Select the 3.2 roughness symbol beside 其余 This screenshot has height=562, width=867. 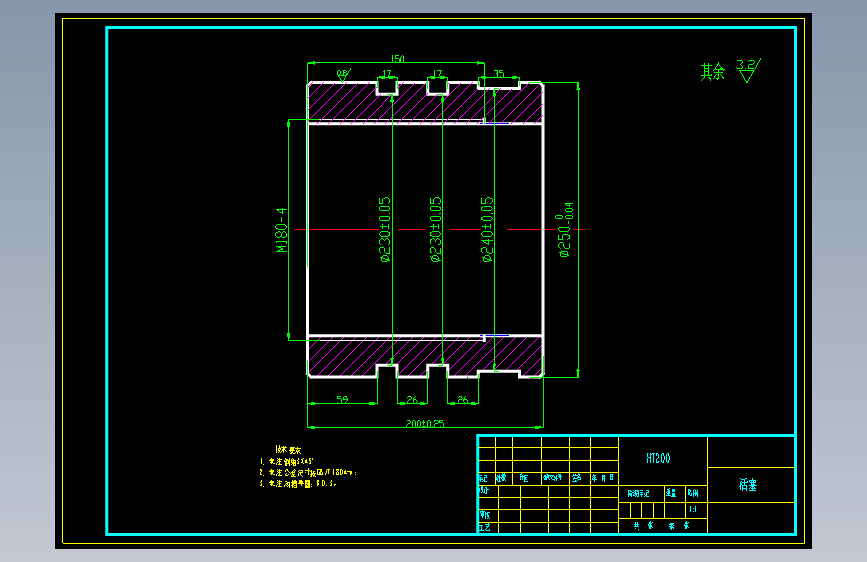[x=748, y=71]
